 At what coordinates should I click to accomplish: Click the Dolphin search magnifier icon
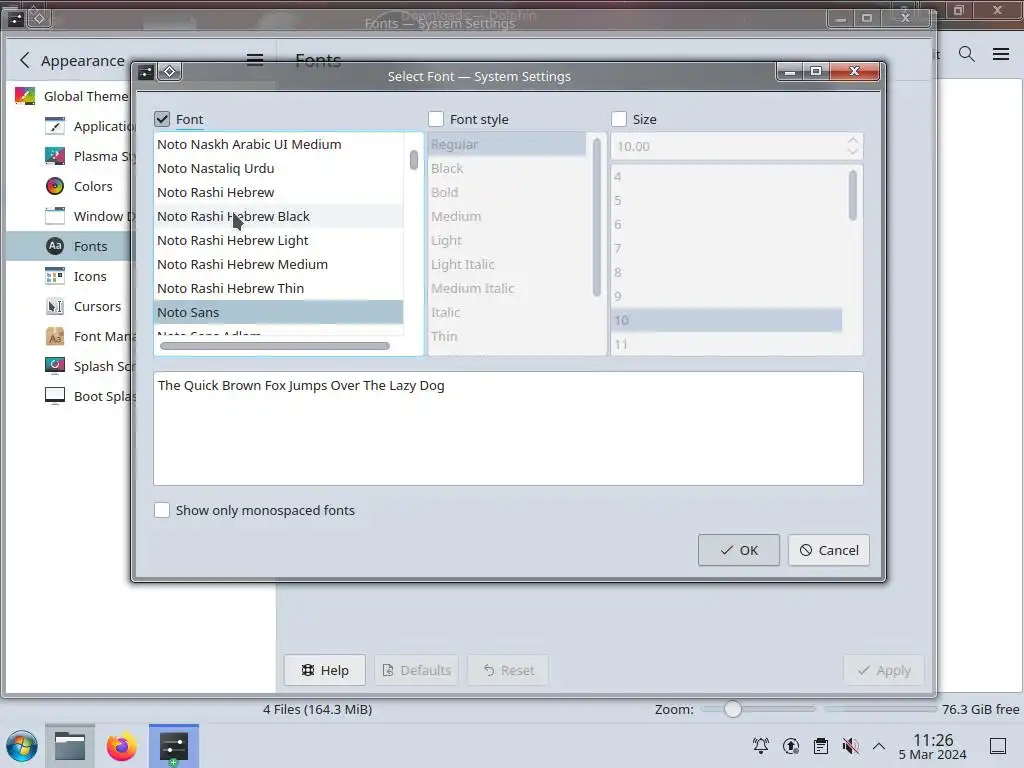pos(967,54)
